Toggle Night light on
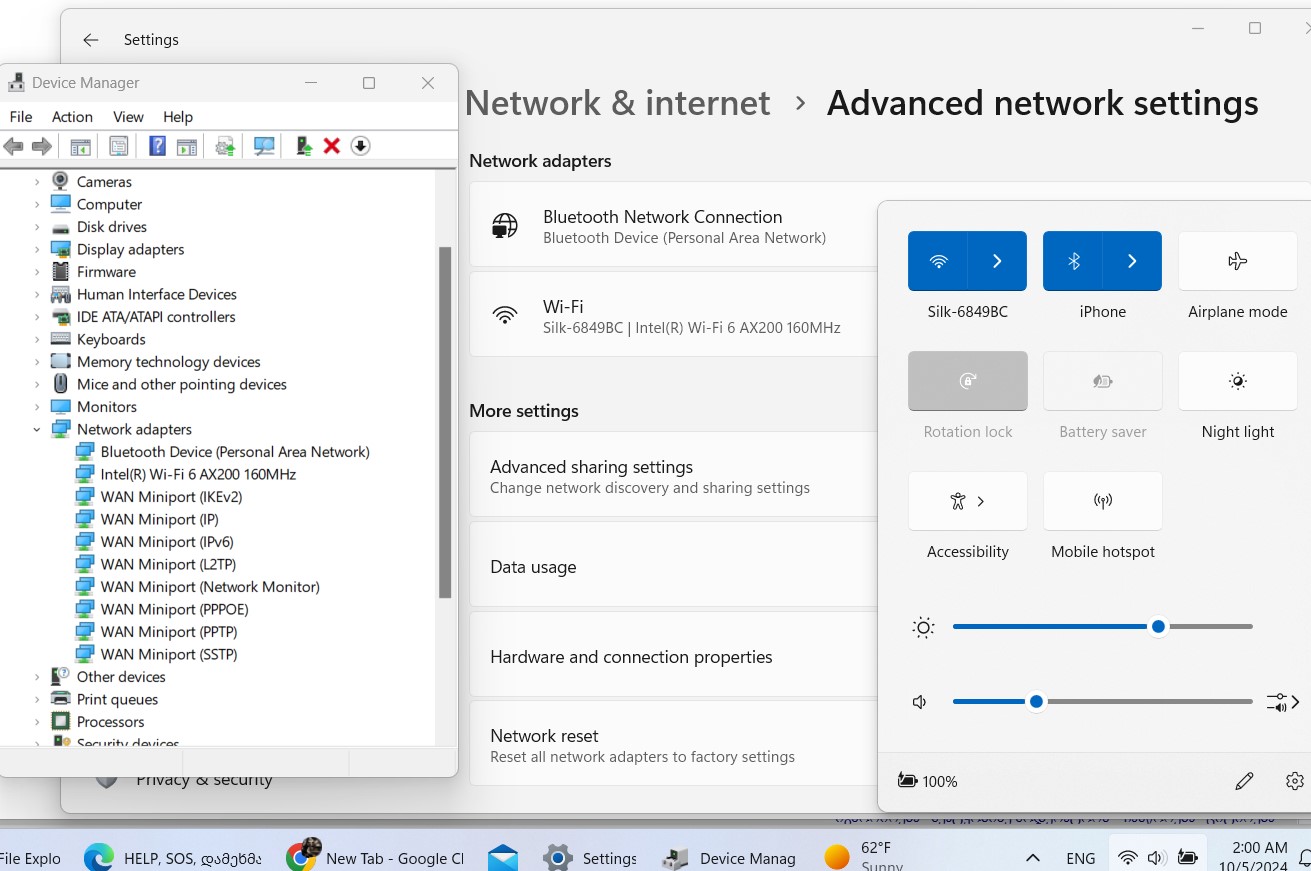Image resolution: width=1311 pixels, height=871 pixels. pos(1238,381)
